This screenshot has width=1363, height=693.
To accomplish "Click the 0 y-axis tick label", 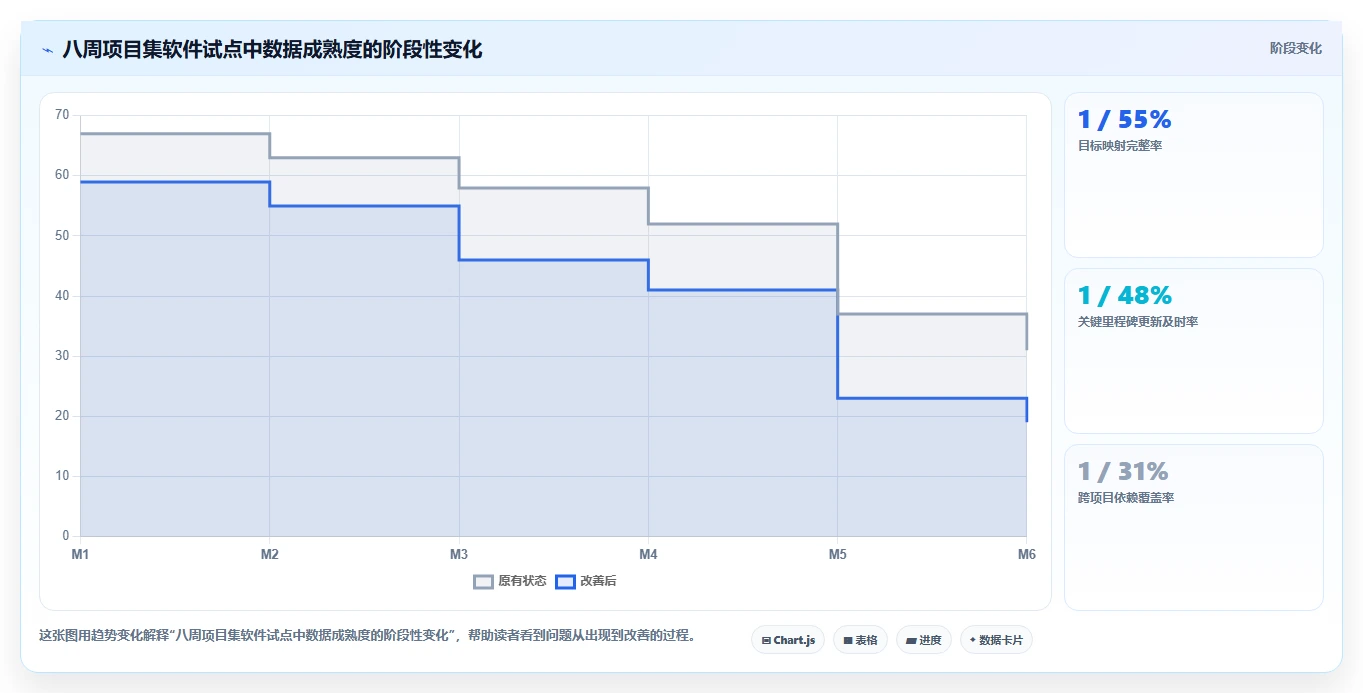I will (x=66, y=536).
